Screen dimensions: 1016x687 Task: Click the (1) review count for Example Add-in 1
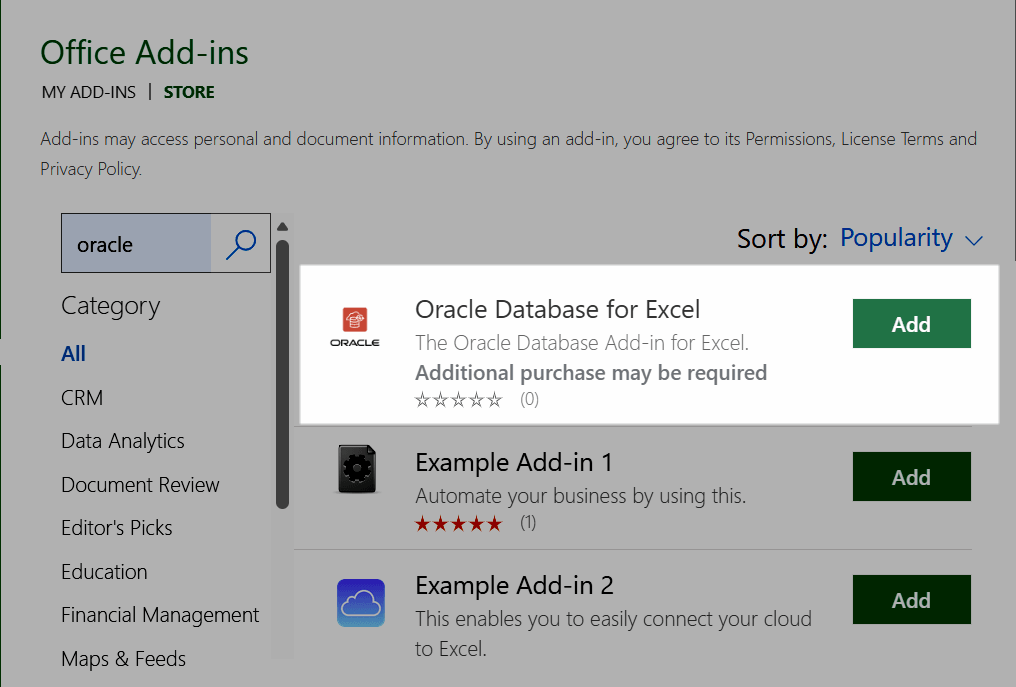point(527,521)
